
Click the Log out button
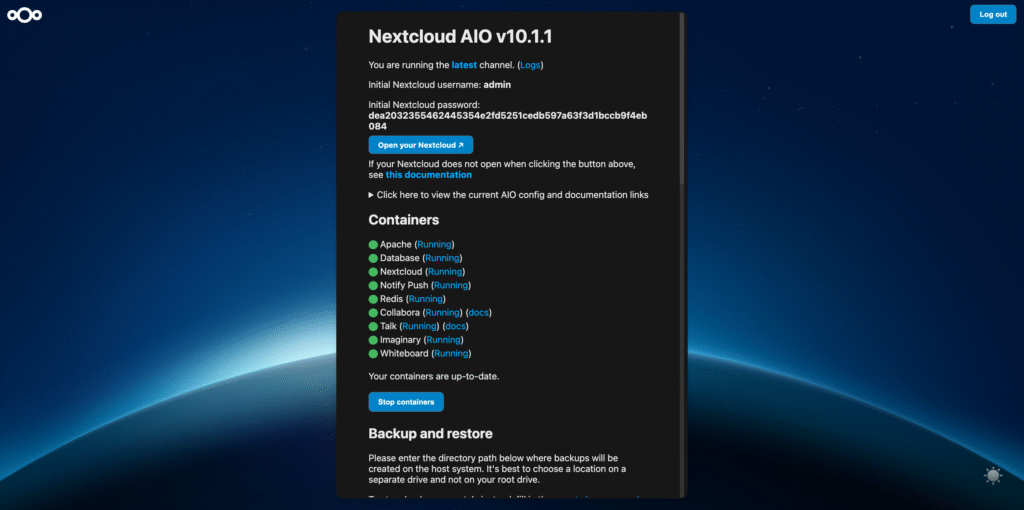pos(992,14)
